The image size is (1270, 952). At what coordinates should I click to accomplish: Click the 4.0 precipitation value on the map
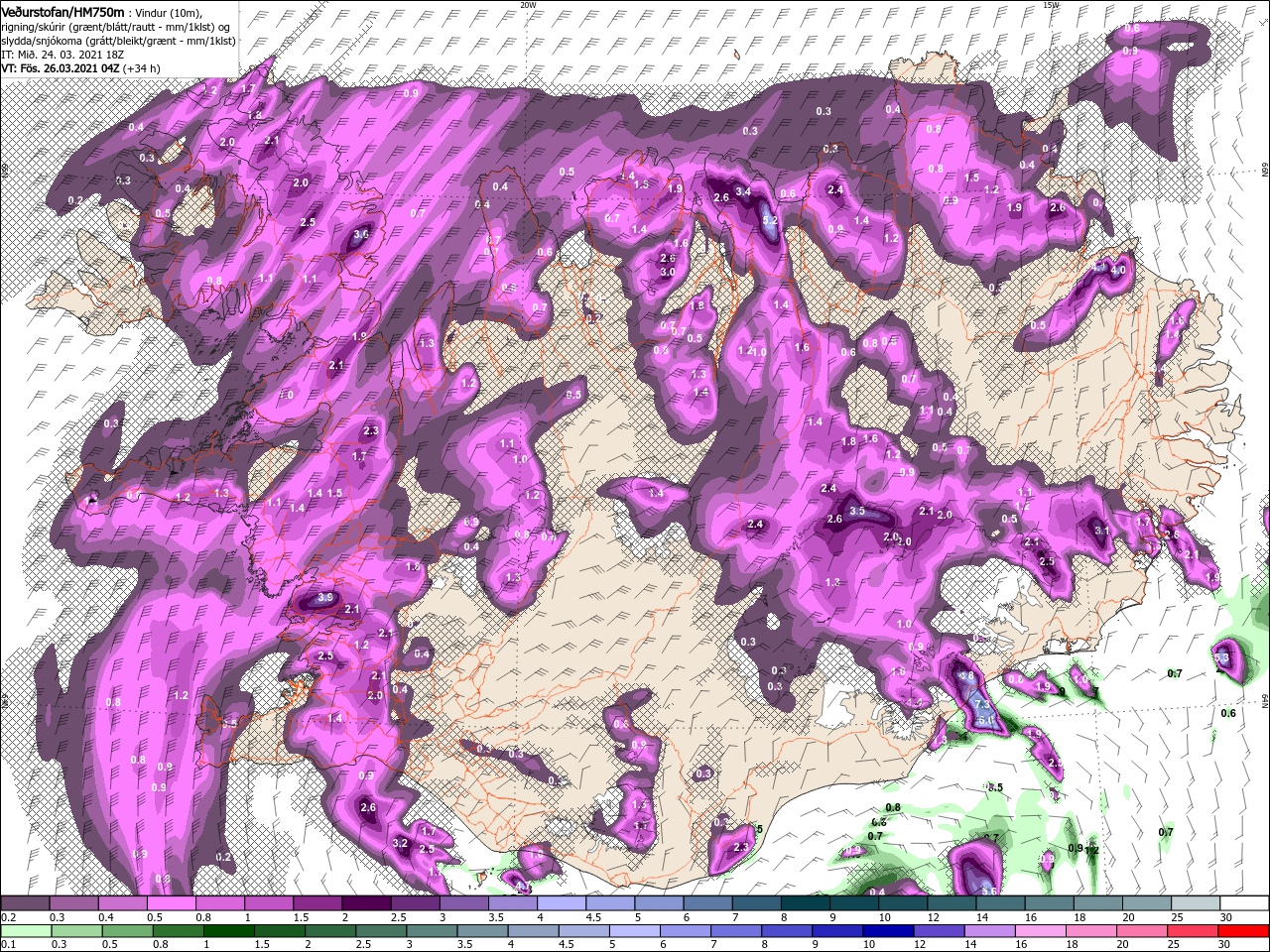pyautogui.click(x=1118, y=270)
